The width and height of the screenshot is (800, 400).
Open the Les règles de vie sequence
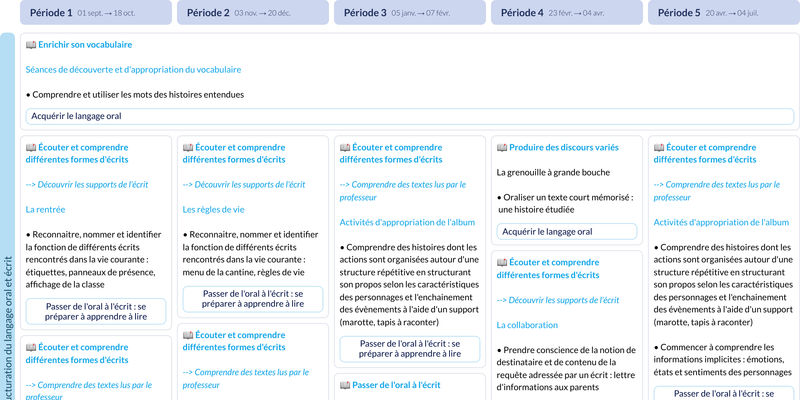coord(214,210)
